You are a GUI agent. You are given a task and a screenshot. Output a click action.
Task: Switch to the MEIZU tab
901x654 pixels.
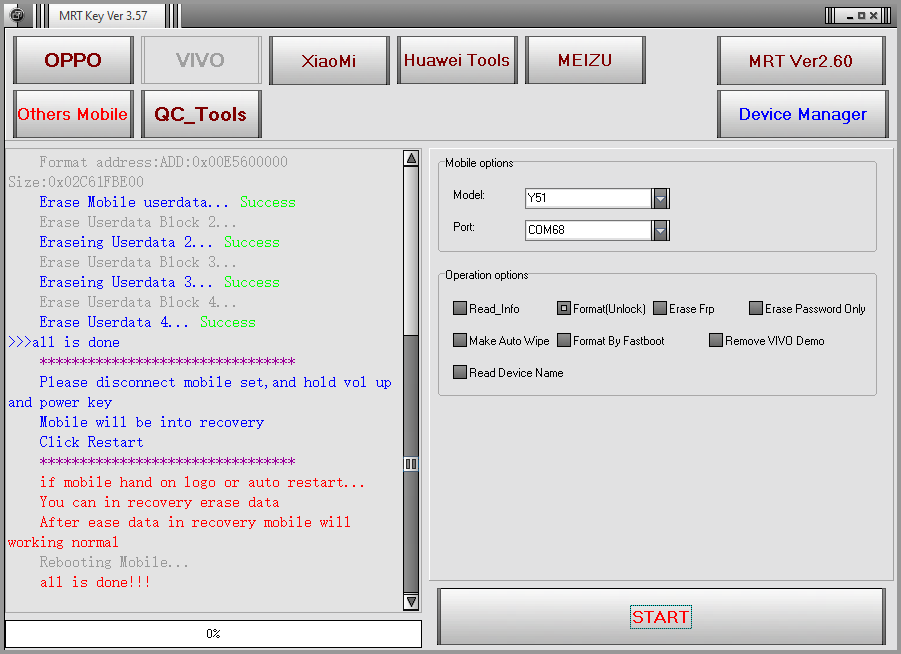coord(585,60)
